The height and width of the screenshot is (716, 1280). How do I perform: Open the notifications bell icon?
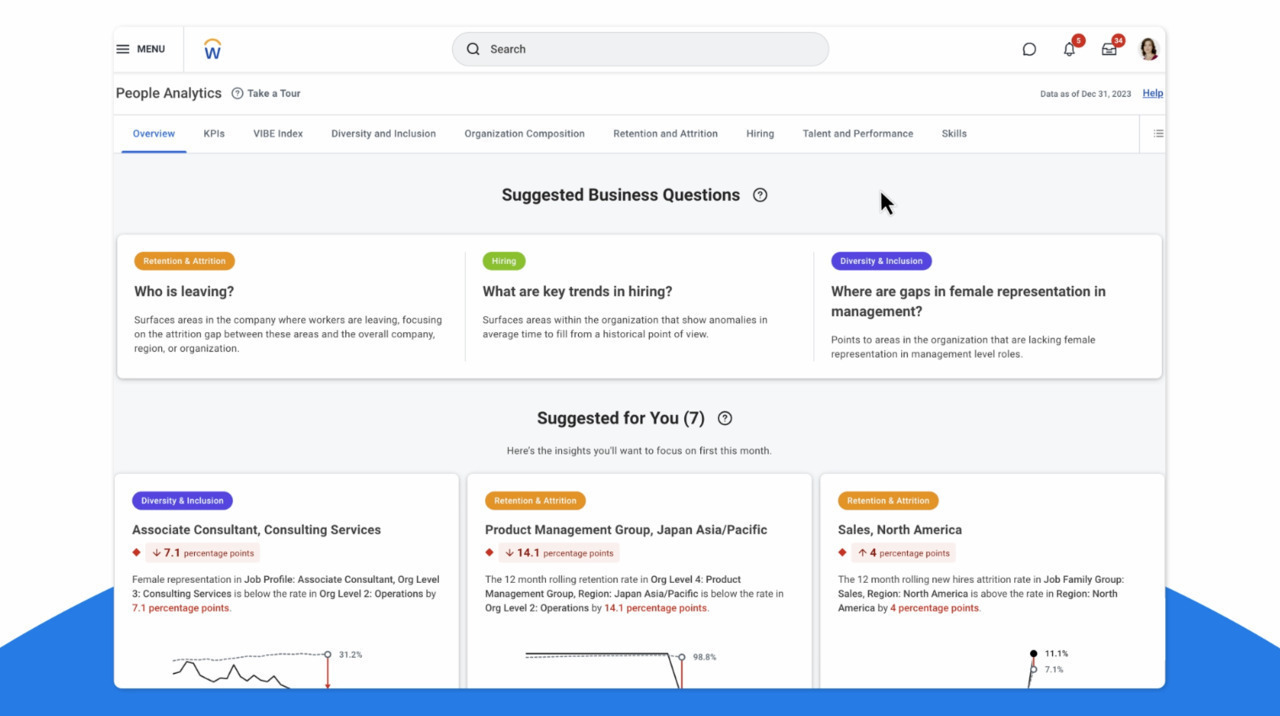pos(1069,49)
